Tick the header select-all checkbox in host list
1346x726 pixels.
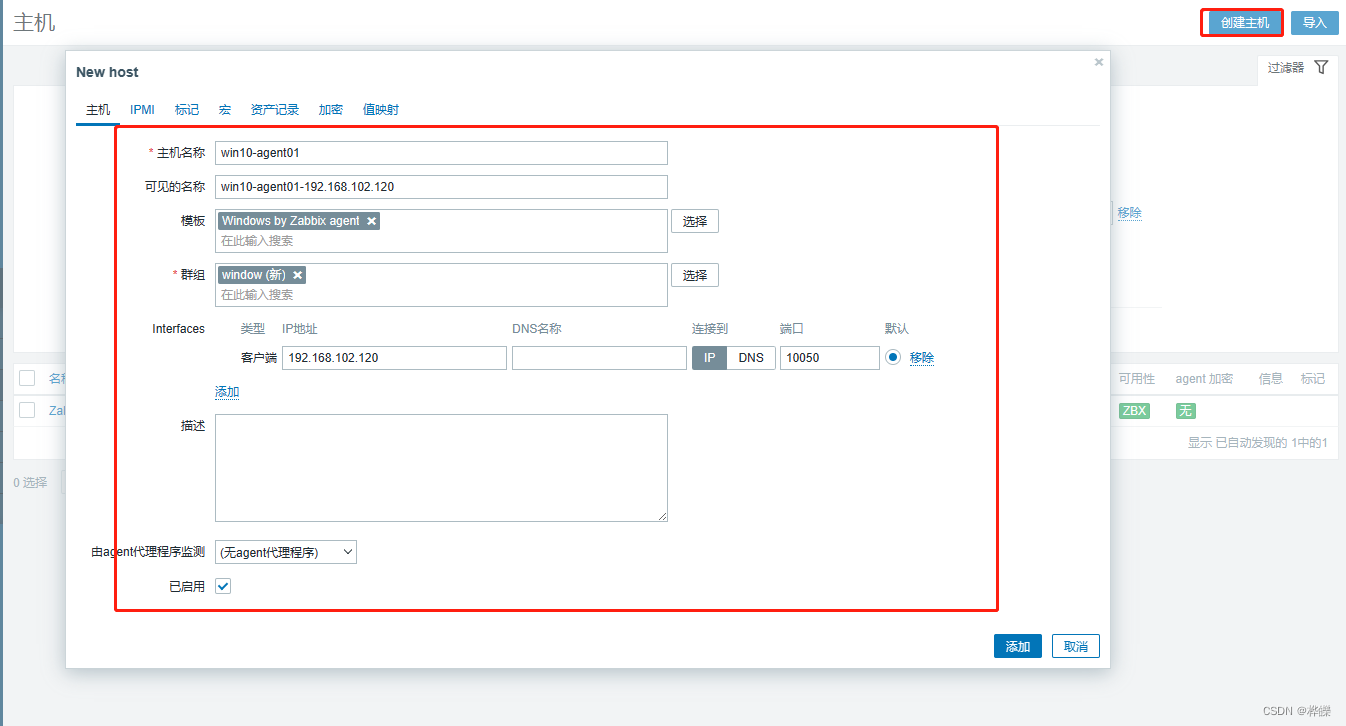point(27,378)
